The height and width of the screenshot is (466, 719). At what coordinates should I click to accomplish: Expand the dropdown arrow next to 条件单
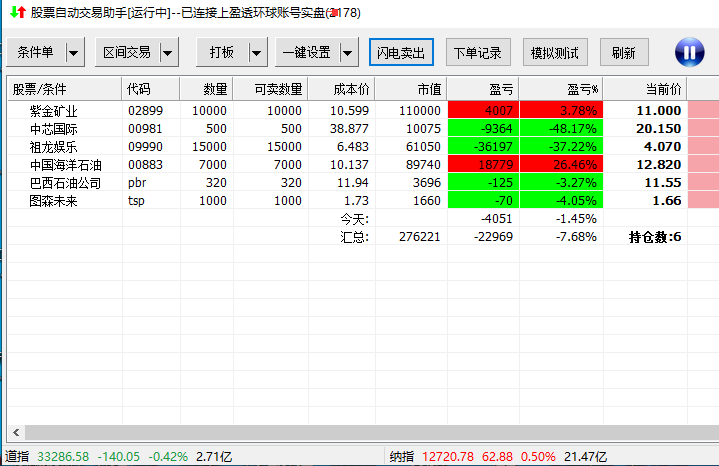tap(74, 52)
